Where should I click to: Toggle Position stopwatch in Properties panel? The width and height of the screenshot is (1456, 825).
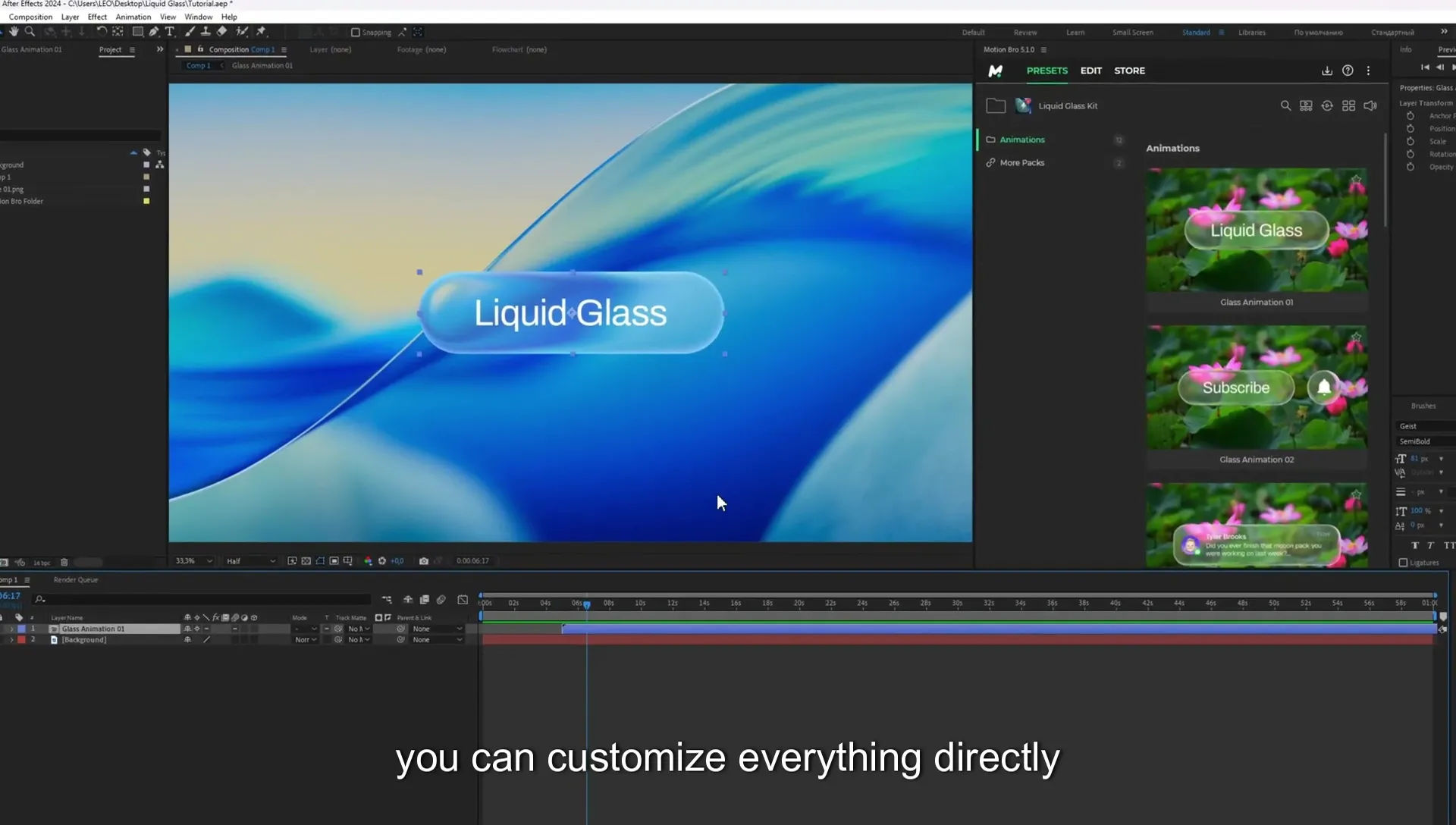tap(1410, 129)
